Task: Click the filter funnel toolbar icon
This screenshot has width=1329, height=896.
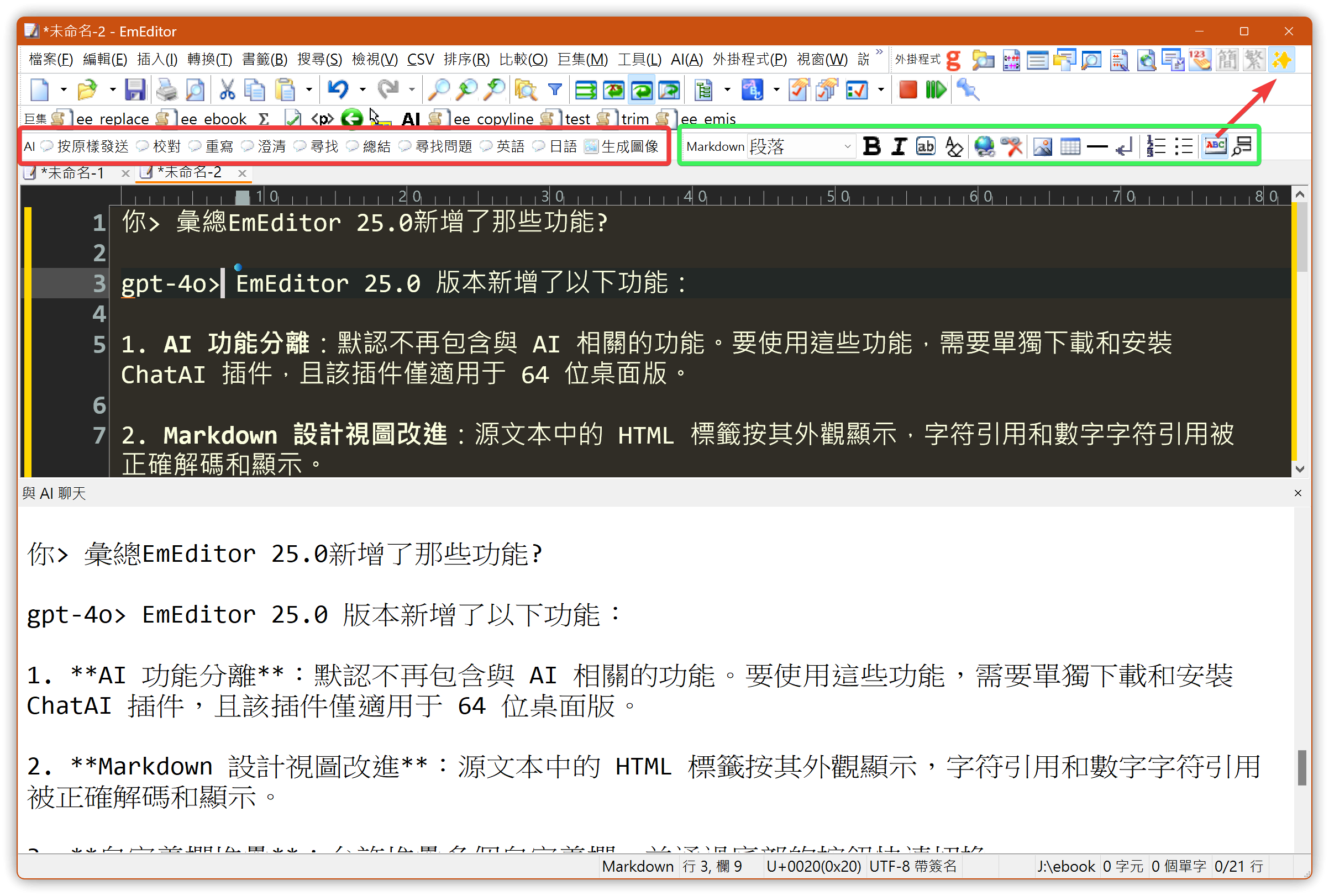Action: pyautogui.click(x=554, y=89)
